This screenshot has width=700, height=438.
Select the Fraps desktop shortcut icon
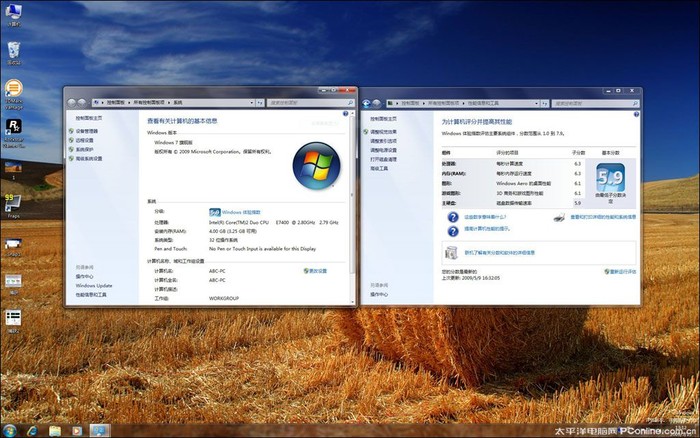pos(13,204)
